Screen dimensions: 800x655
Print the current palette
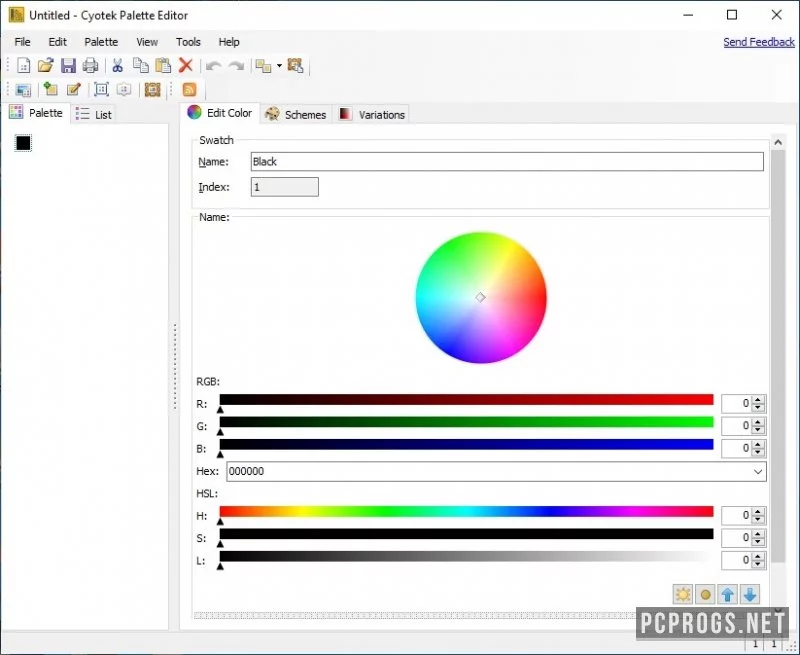point(90,65)
